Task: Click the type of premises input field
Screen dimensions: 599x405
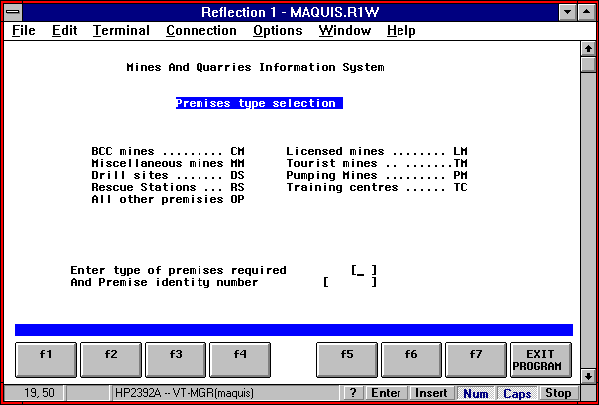Action: pos(364,271)
